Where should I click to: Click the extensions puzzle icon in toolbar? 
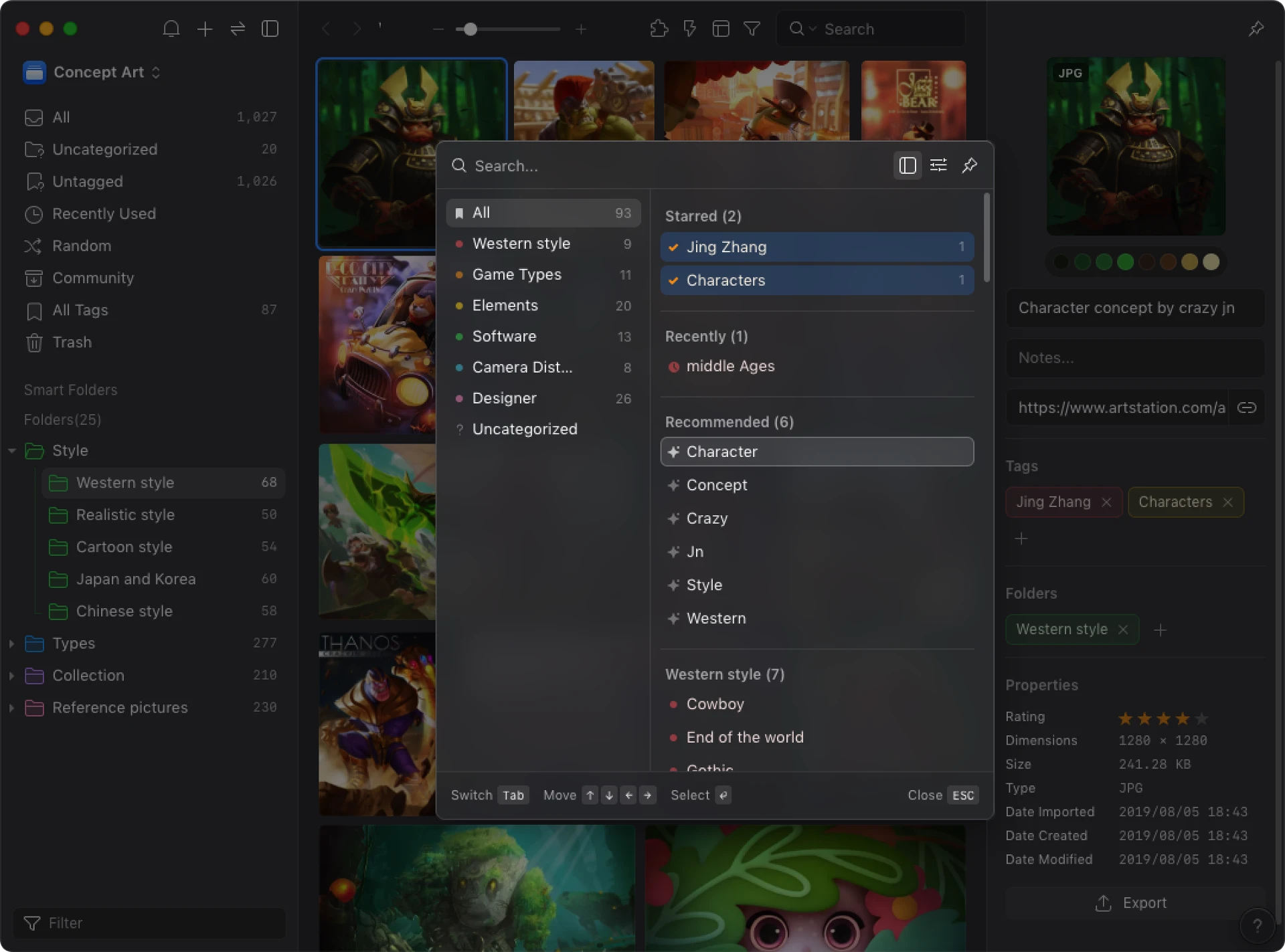(659, 29)
